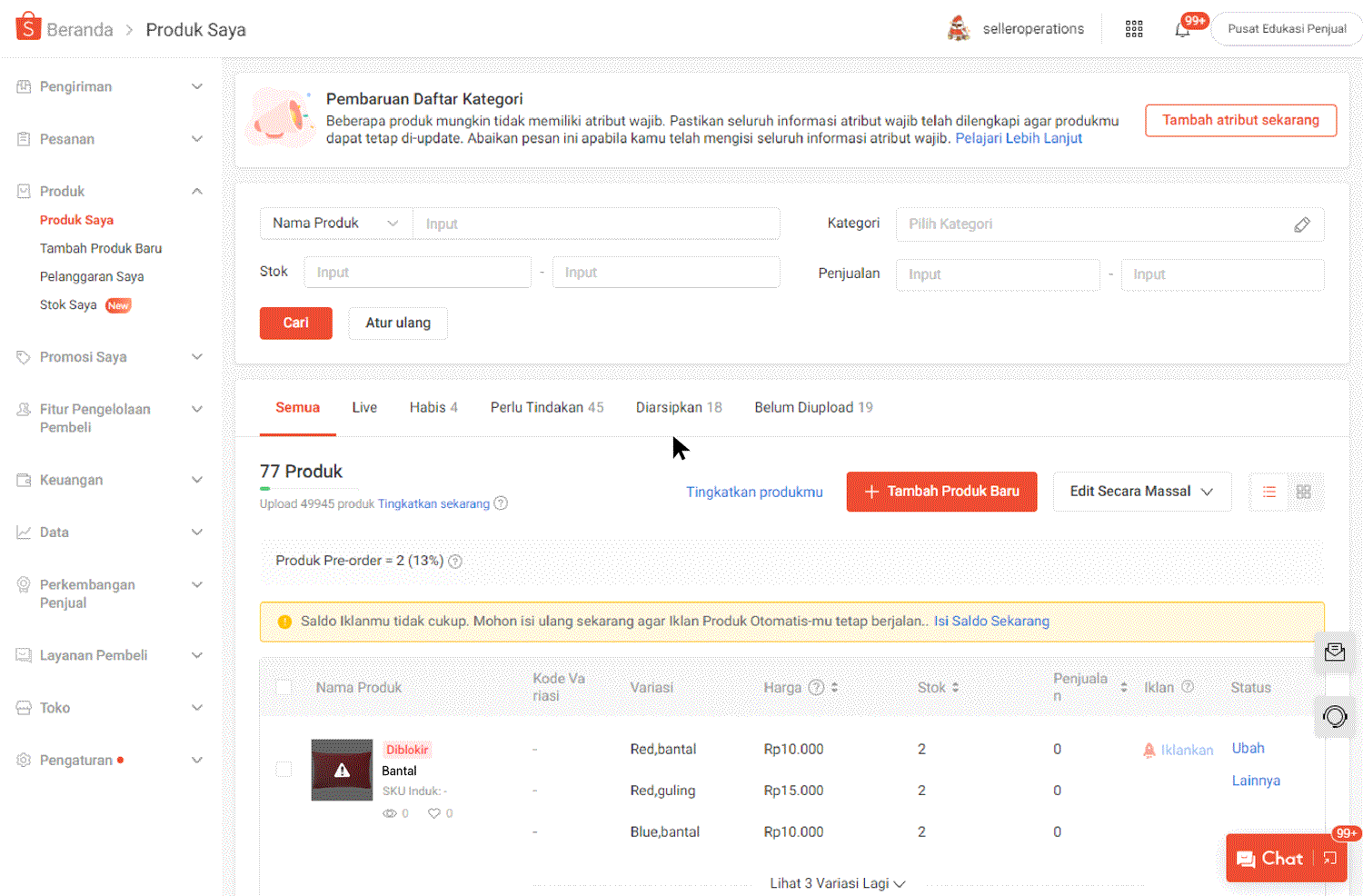The height and width of the screenshot is (896, 1363).
Task: Expand the Pengiriman sidebar section
Action: pyautogui.click(x=109, y=86)
